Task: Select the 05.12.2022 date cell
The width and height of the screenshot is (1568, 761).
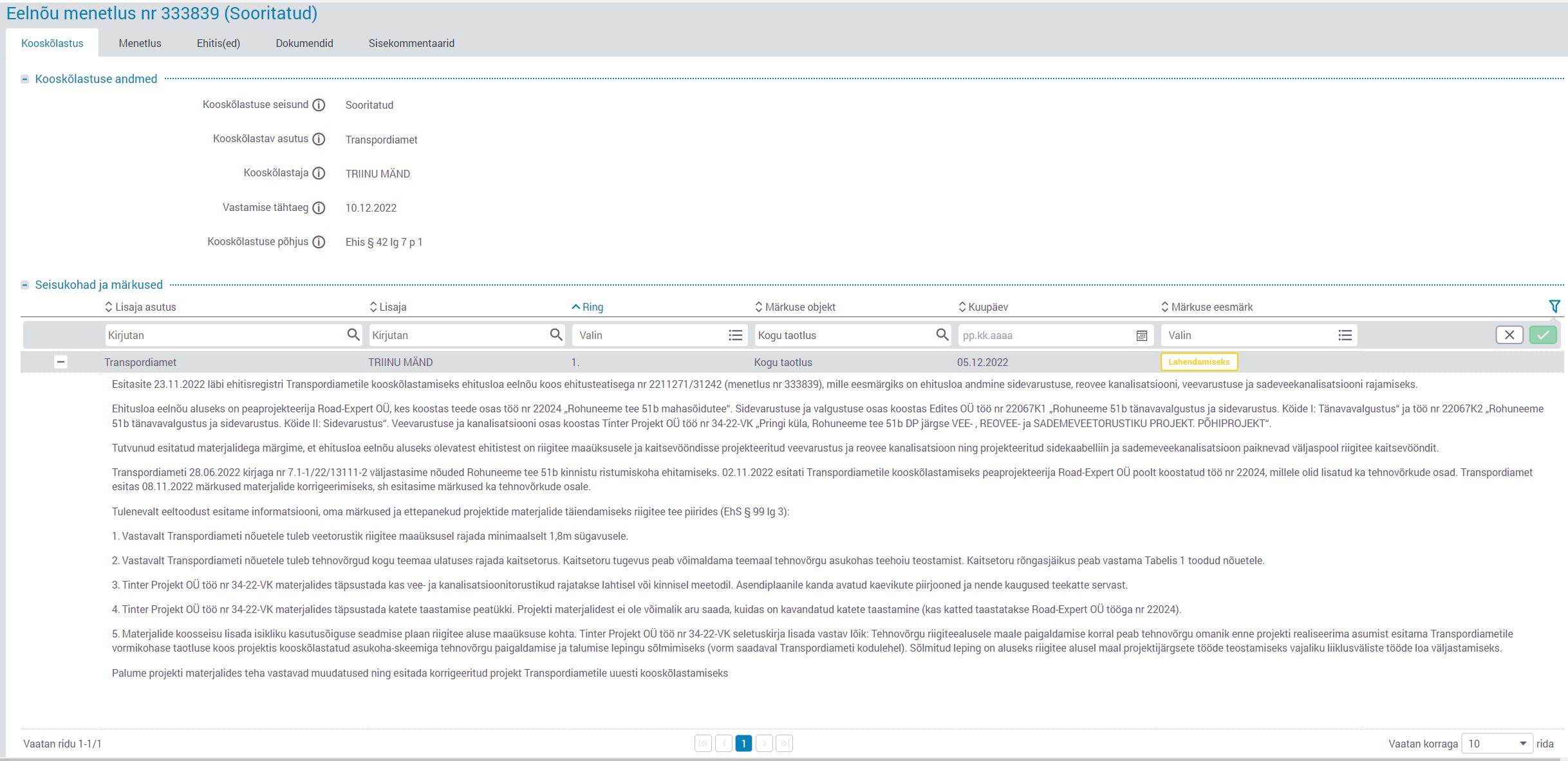Action: [983, 362]
